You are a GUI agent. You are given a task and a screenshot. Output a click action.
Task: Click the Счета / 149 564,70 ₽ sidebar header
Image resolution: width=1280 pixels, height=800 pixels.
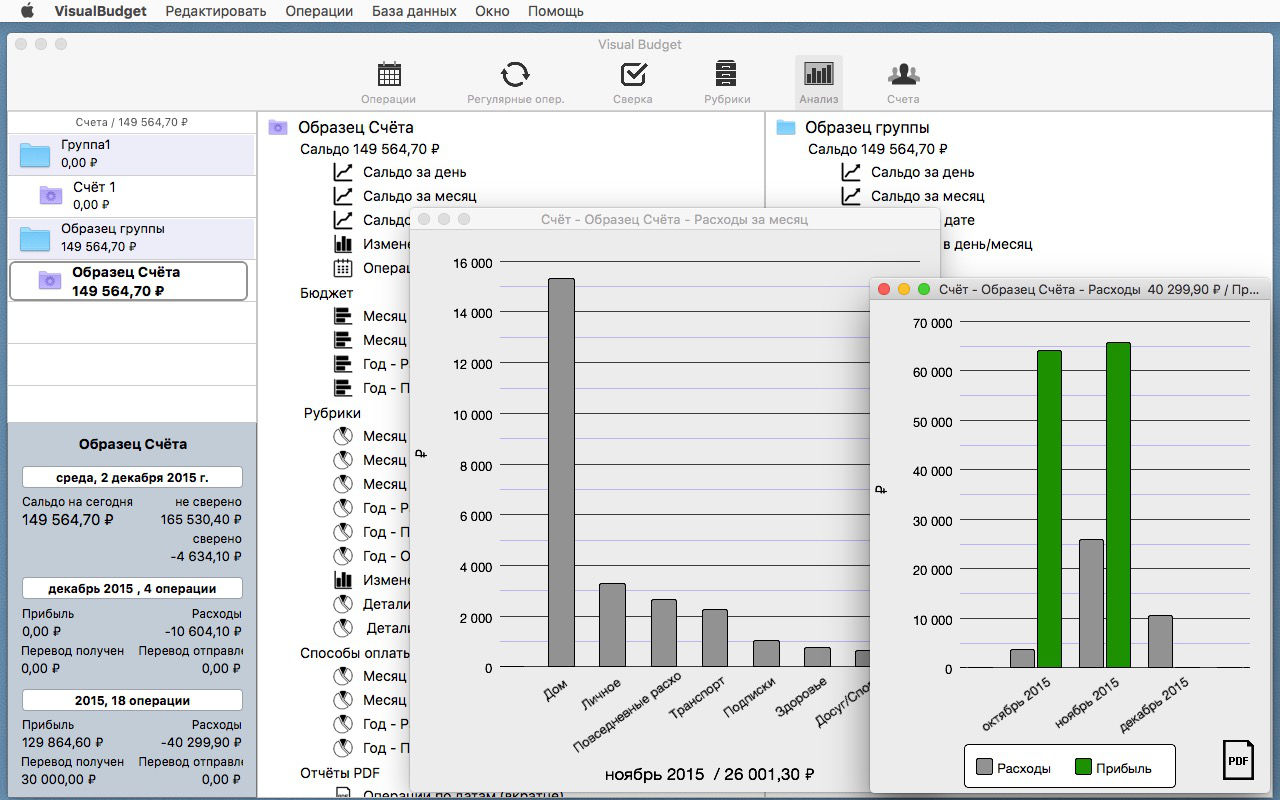pyautogui.click(x=132, y=122)
